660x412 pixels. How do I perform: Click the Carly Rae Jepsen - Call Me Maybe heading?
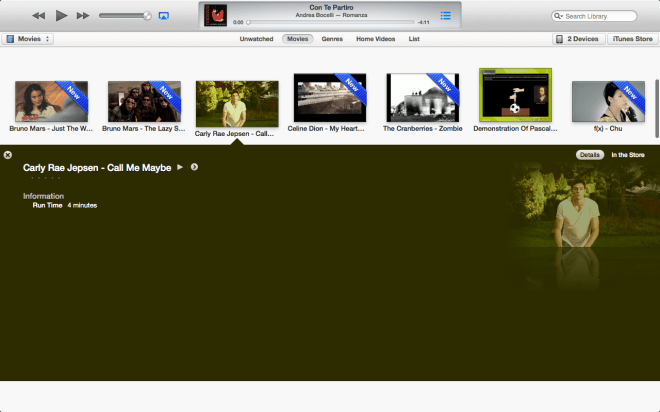97,168
